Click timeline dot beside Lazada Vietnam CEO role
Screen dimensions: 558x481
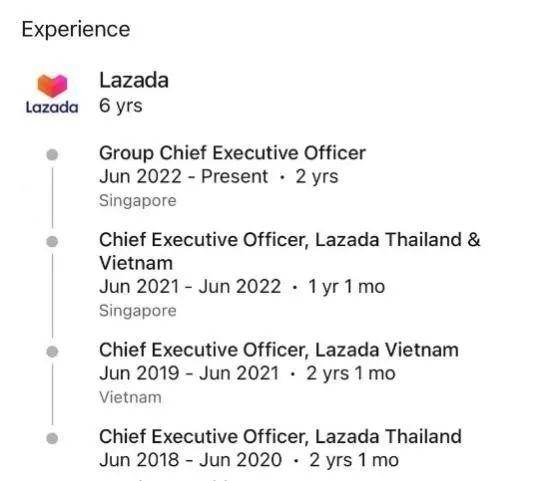coord(52,352)
